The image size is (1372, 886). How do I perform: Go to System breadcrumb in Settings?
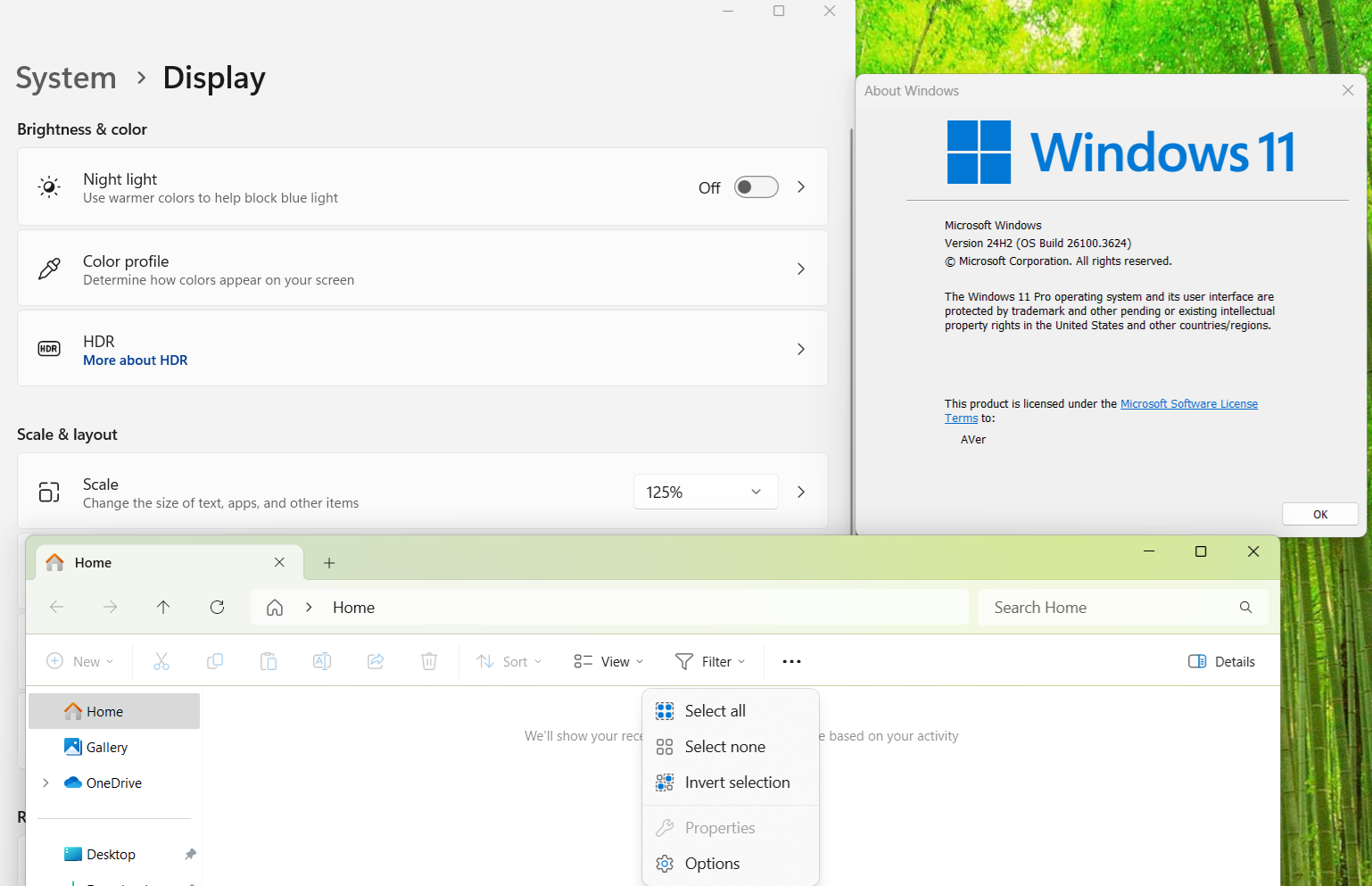pos(66,78)
